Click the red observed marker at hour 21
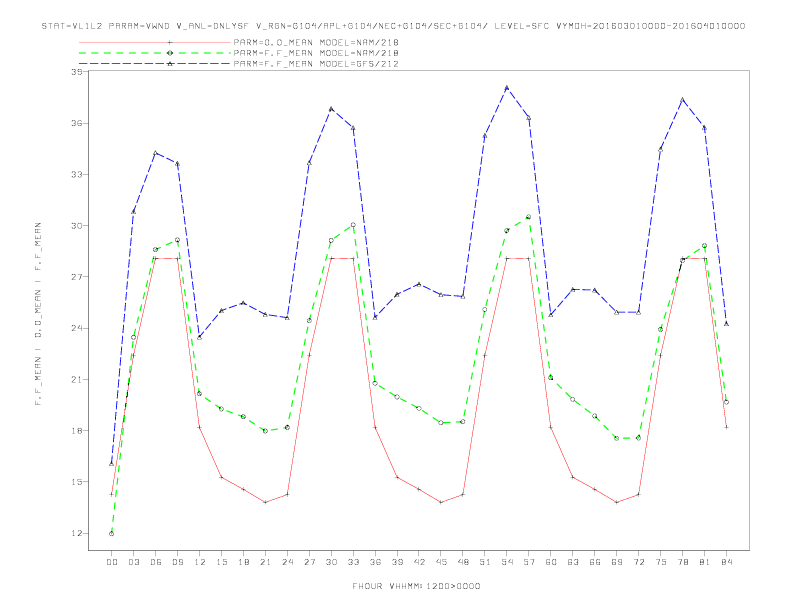The width and height of the screenshot is (792, 612). [x=265, y=502]
